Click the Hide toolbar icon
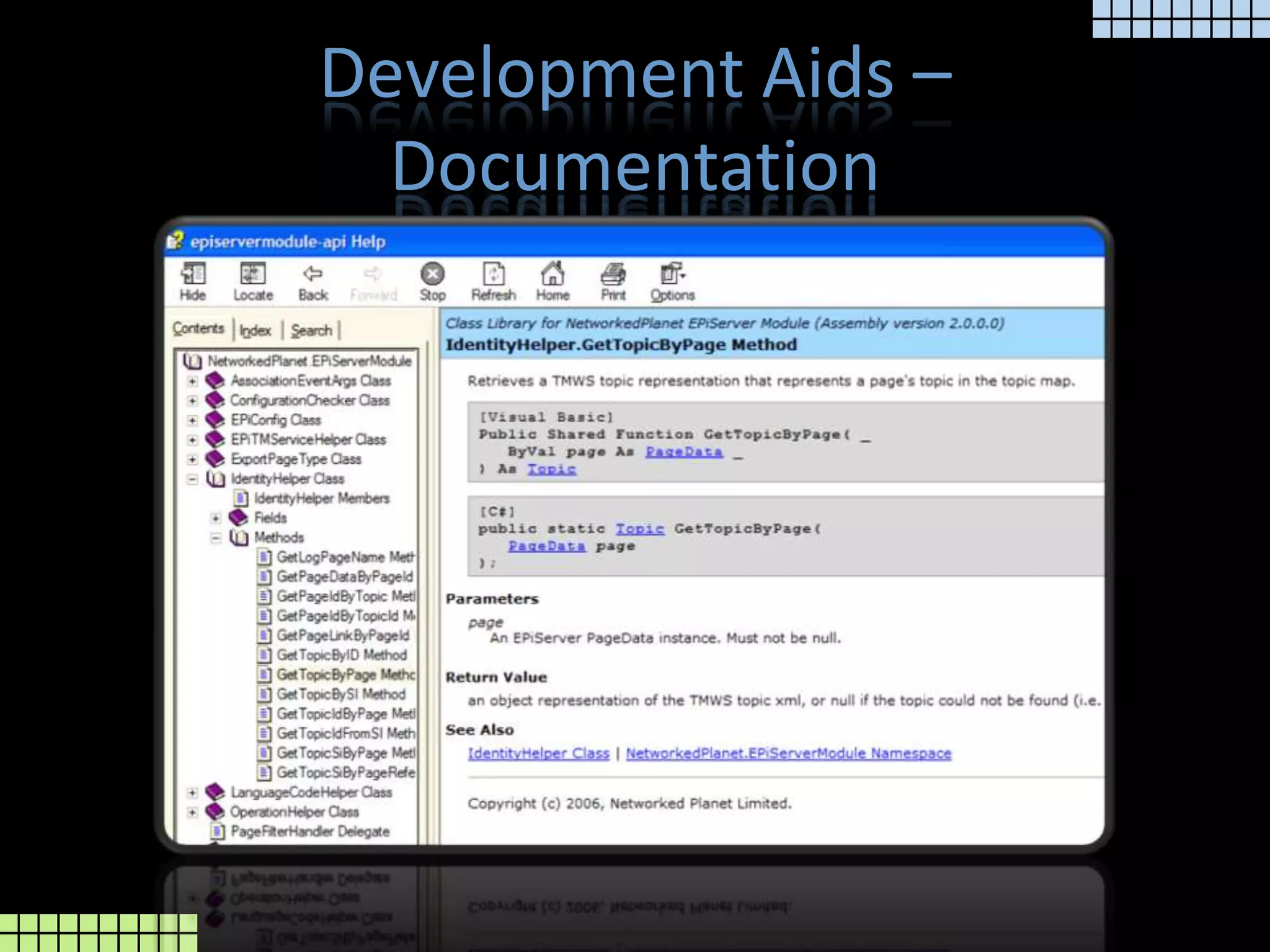This screenshot has height=952, width=1270. pyautogui.click(x=193, y=274)
